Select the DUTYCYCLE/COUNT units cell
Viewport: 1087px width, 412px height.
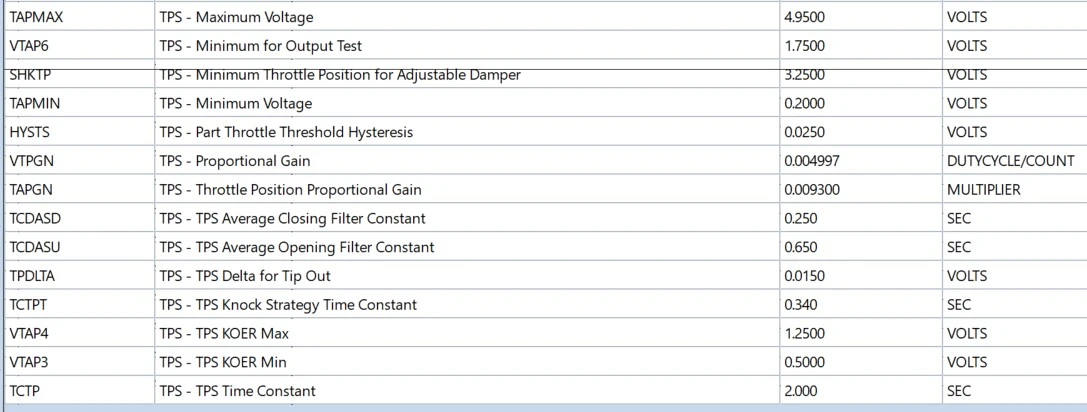coord(1015,161)
